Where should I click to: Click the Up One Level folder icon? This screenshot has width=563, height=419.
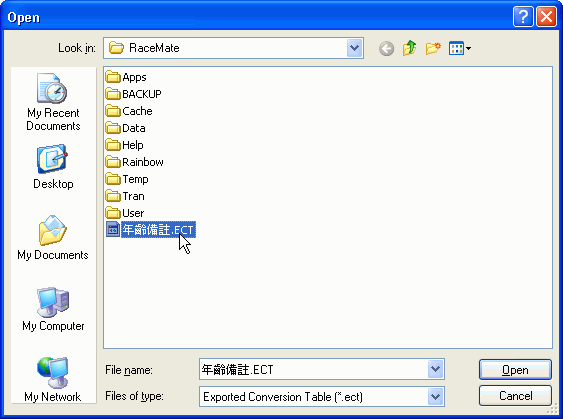(410, 48)
